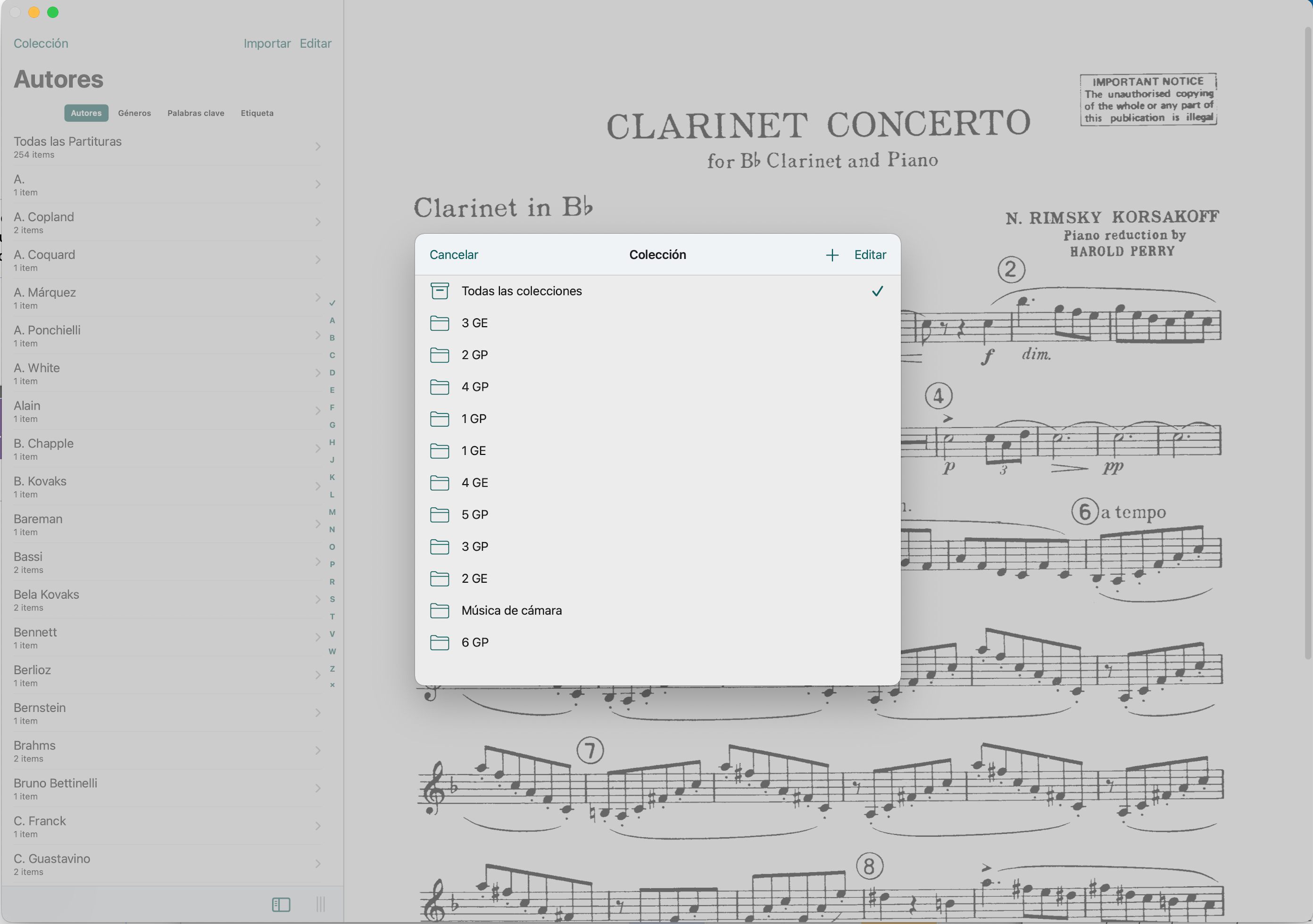Click the score page vertical scrollbar

[1307, 343]
